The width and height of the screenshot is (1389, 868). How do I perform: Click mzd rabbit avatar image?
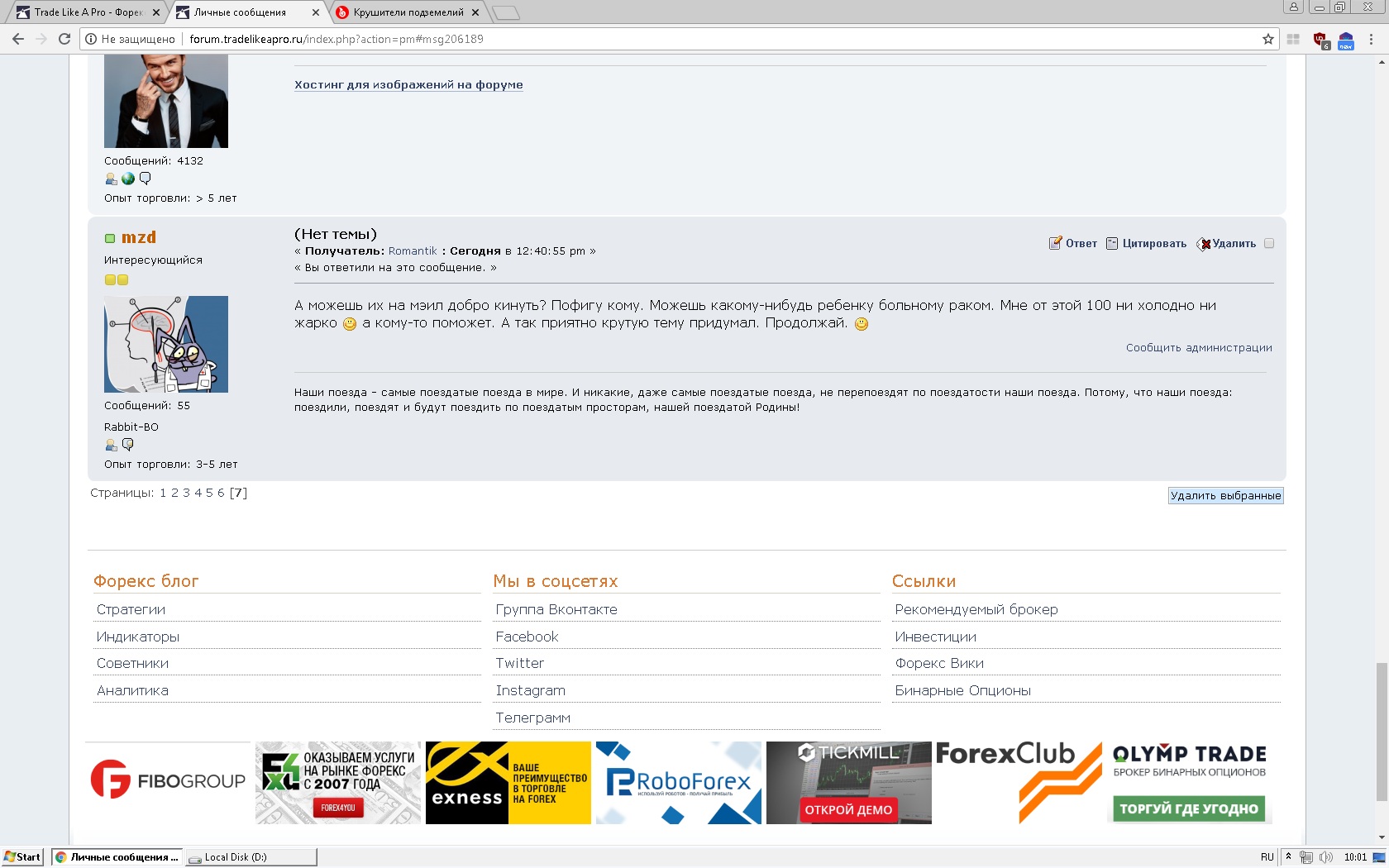(x=166, y=344)
